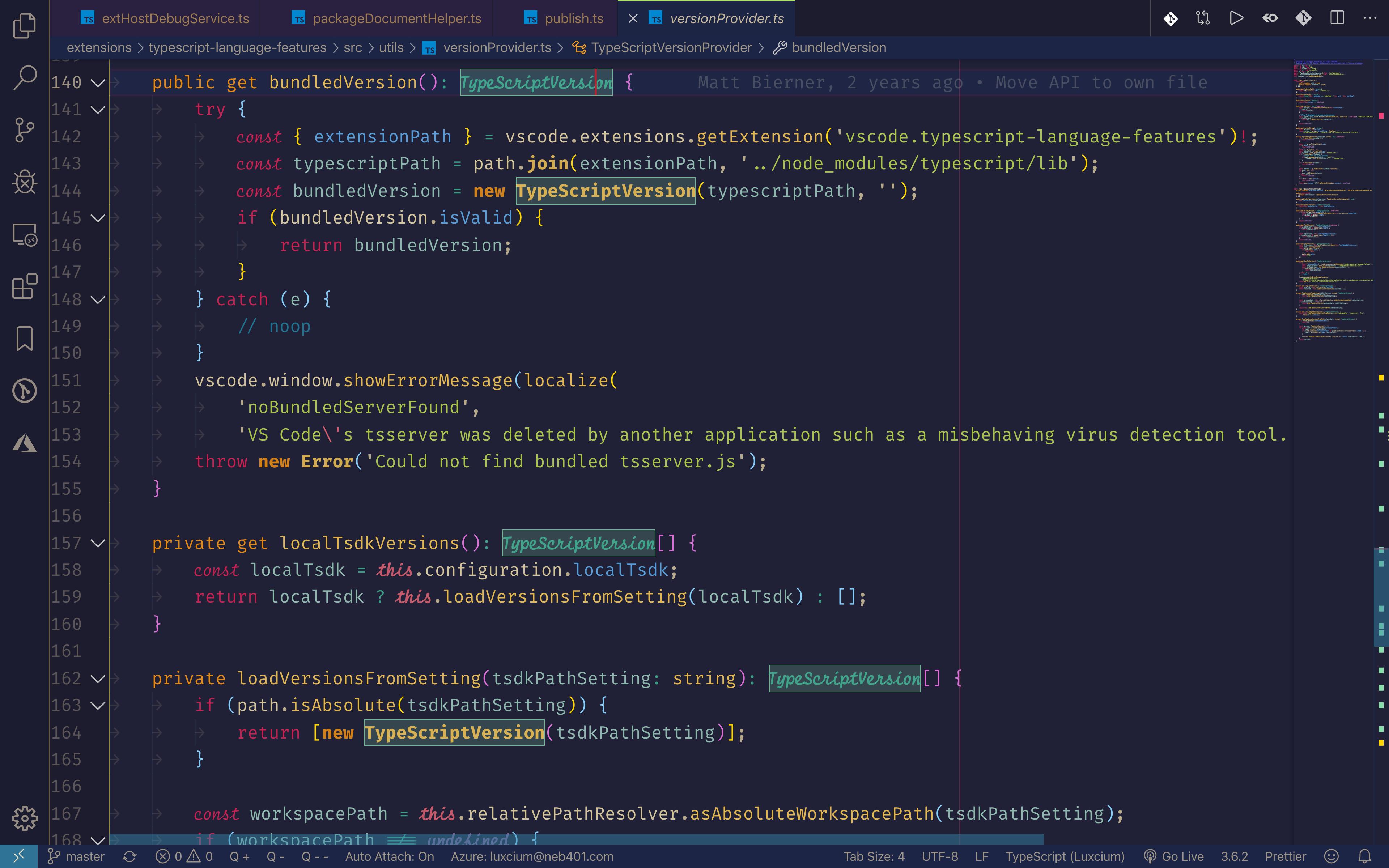Toggle Auto Attach: On in status bar
This screenshot has height=868, width=1389.
click(389, 856)
